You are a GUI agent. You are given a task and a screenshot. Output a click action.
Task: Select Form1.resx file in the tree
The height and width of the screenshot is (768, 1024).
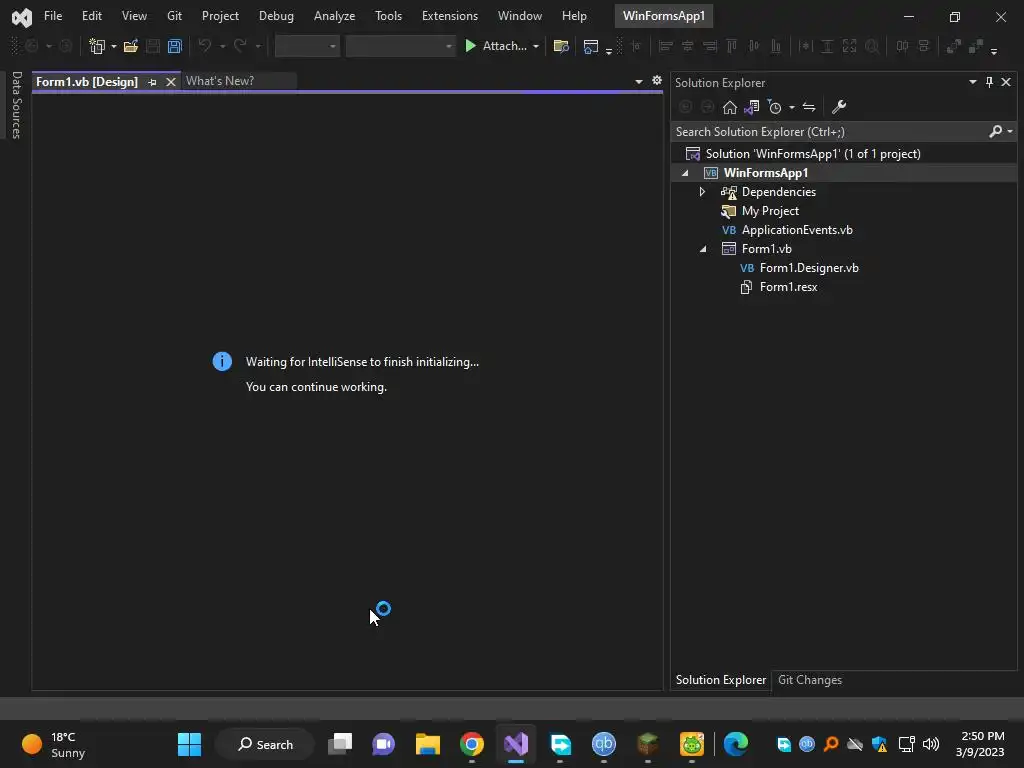coord(788,287)
